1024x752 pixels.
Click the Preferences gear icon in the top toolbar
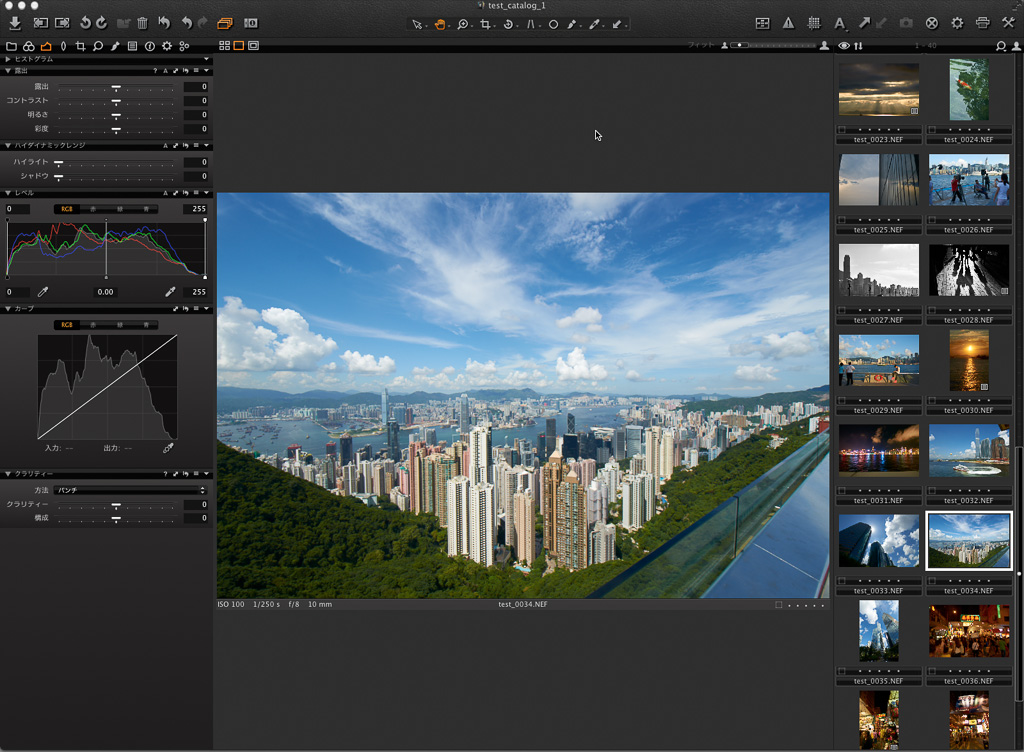click(x=957, y=23)
